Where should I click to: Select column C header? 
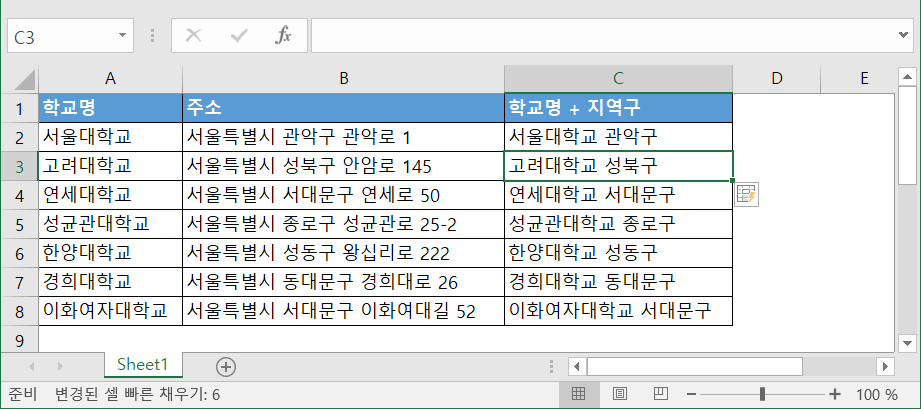tap(619, 79)
